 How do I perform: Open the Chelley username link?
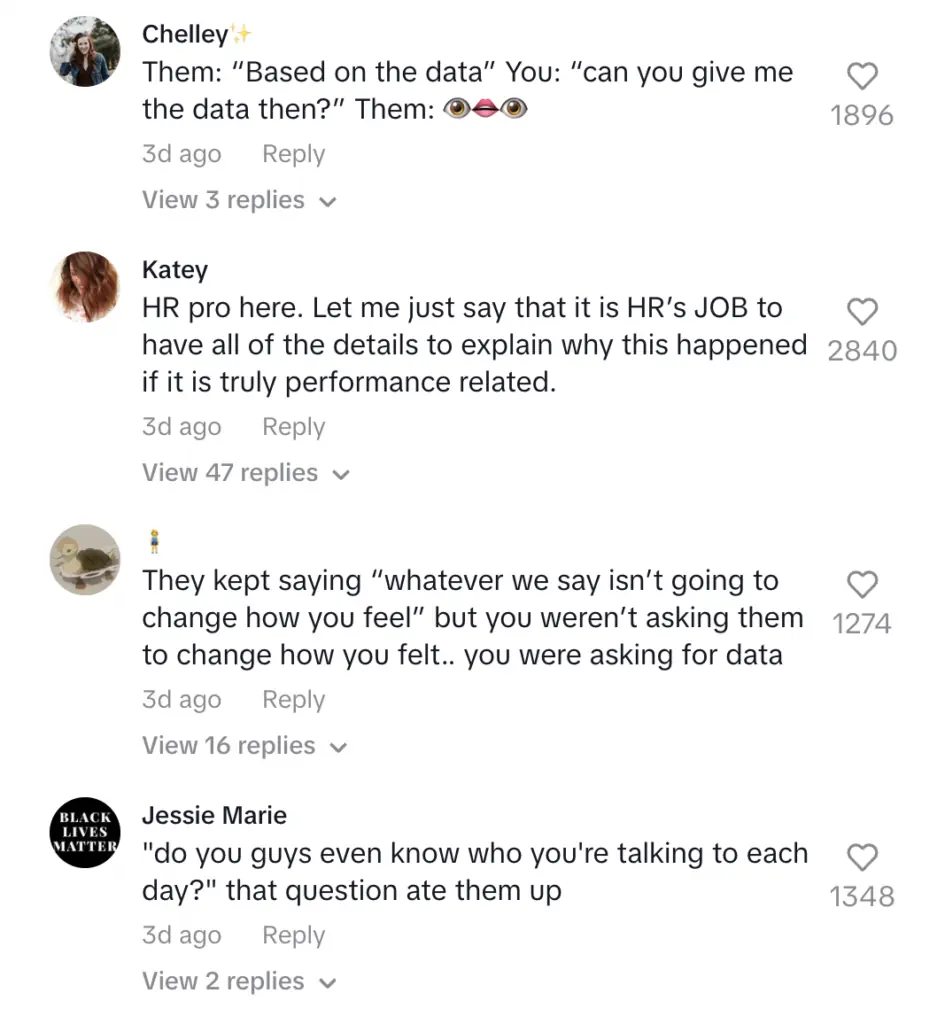pyautogui.click(x=186, y=34)
